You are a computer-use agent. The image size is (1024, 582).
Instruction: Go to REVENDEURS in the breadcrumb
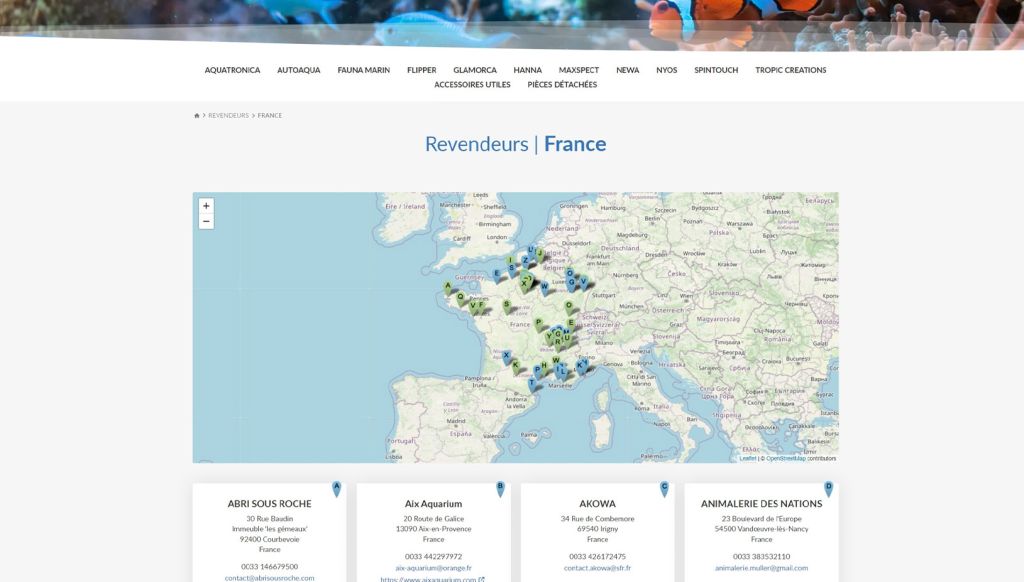click(x=229, y=116)
